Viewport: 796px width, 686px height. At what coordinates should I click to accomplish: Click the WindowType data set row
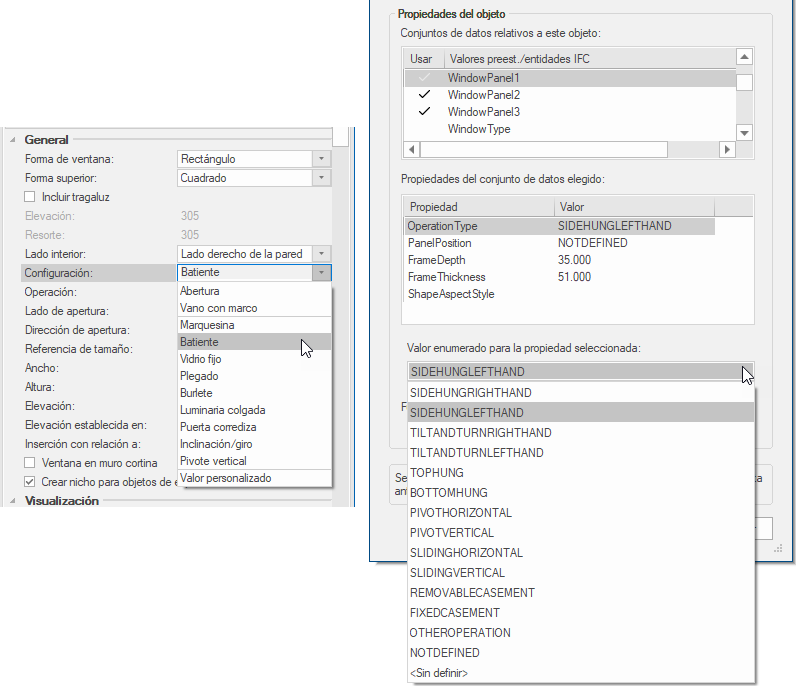(479, 129)
